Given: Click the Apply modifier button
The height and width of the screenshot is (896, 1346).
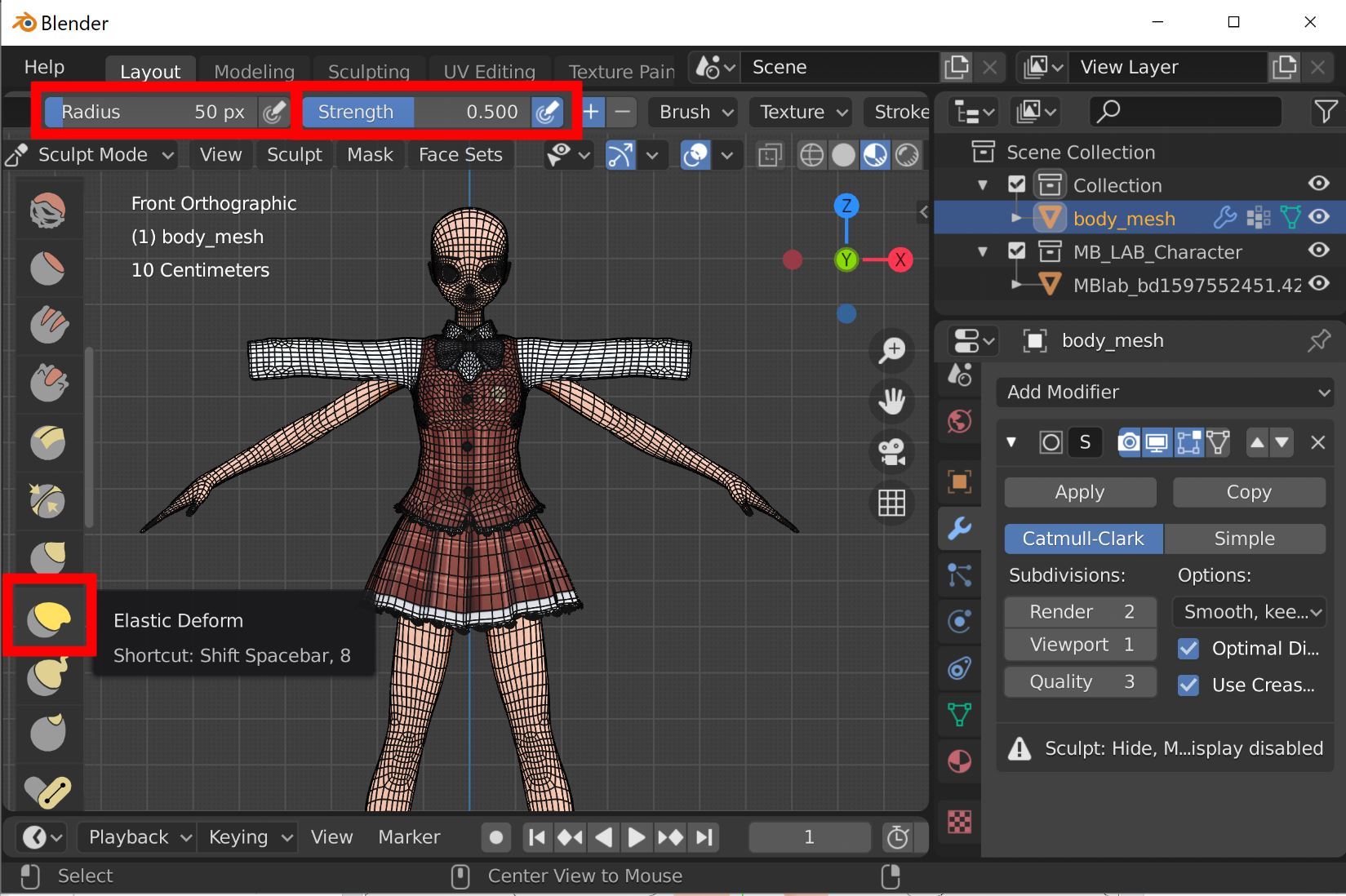Looking at the screenshot, I should 1079,492.
